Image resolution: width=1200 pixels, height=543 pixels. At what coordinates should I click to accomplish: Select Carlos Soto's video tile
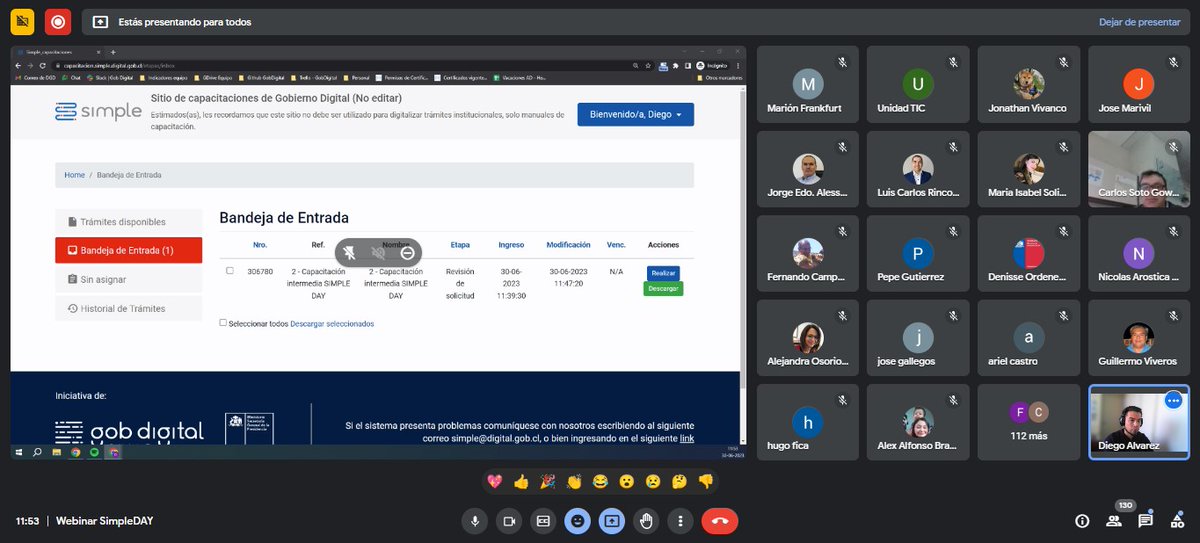coord(1138,169)
